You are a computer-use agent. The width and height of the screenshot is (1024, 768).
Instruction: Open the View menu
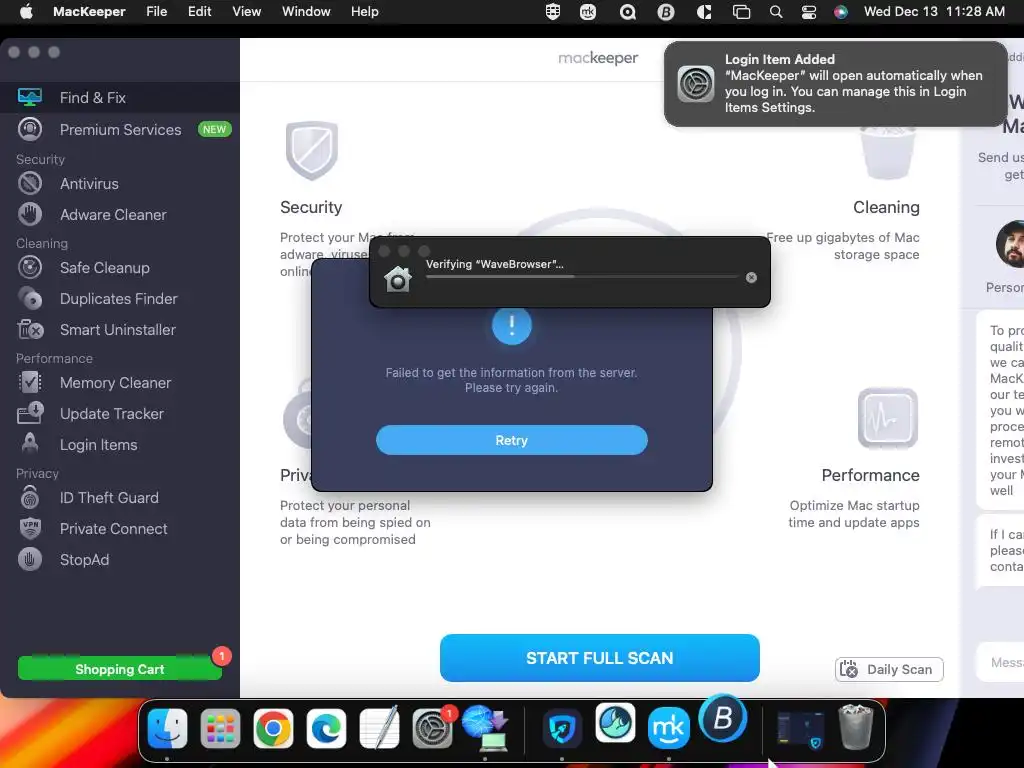(x=246, y=12)
